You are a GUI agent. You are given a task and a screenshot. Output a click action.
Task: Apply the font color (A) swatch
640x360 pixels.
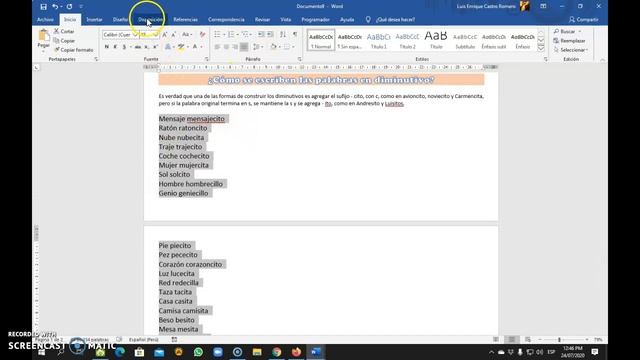[195, 47]
